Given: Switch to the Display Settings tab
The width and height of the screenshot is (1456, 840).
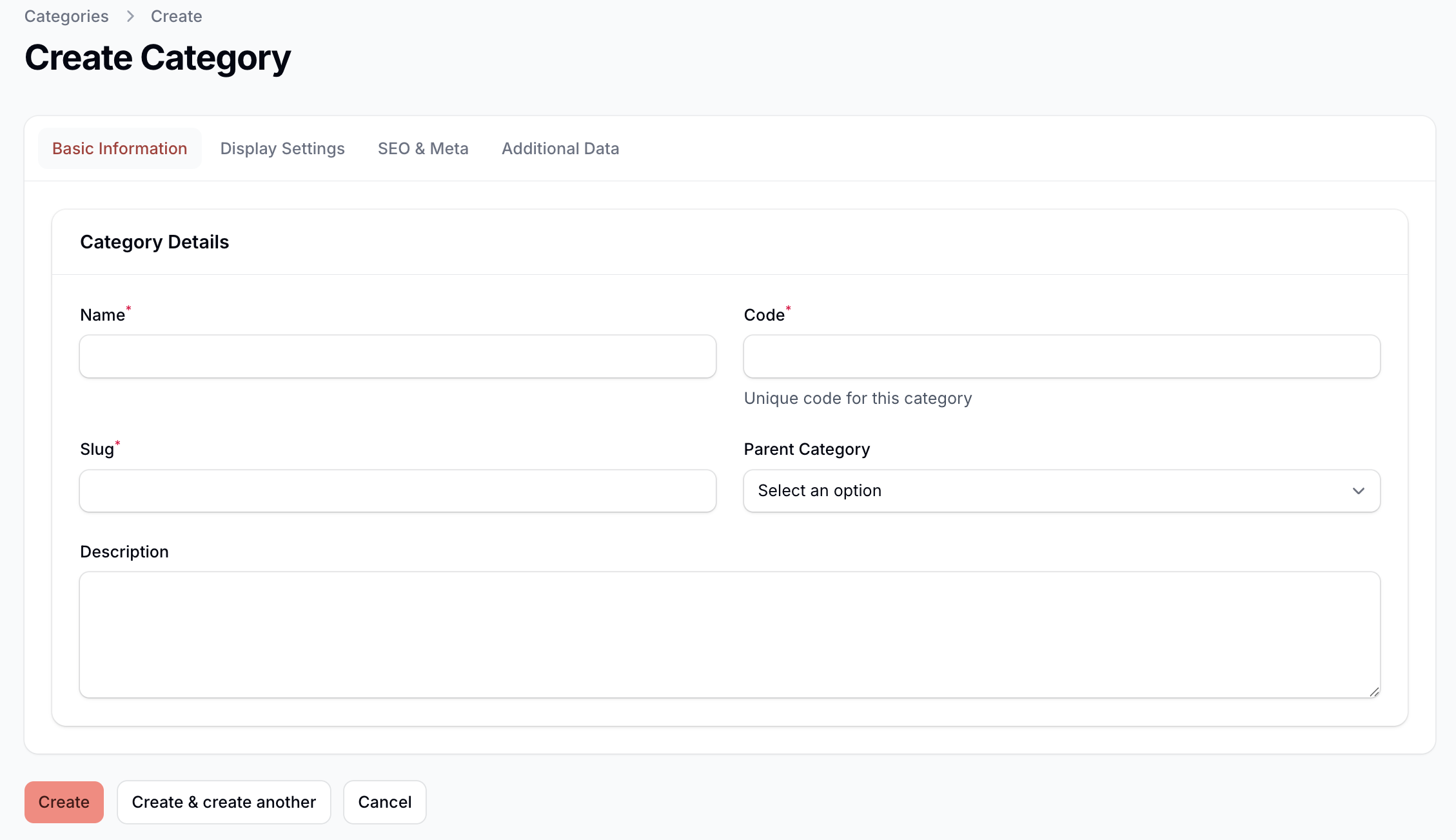Looking at the screenshot, I should click(282, 148).
